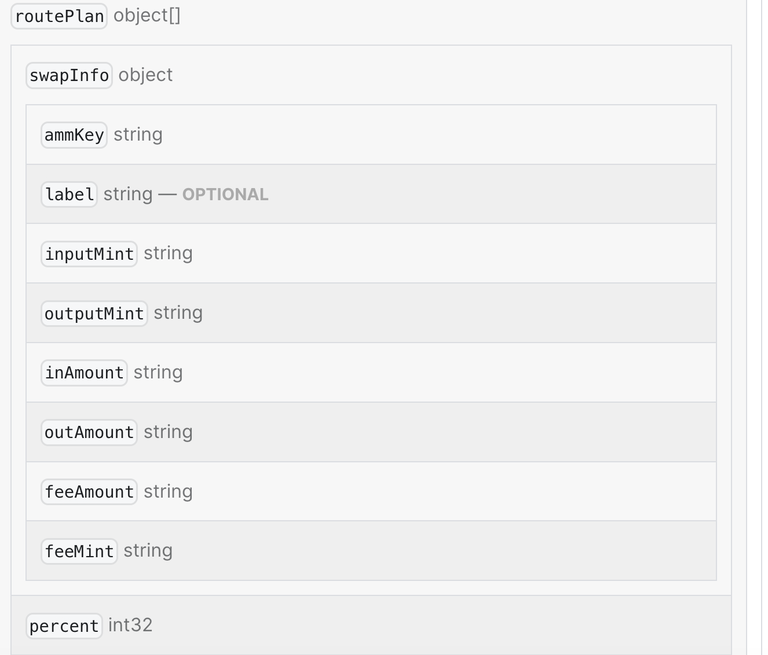Click the int32 type next to percent
The width and height of the screenshot is (768, 655).
130,625
